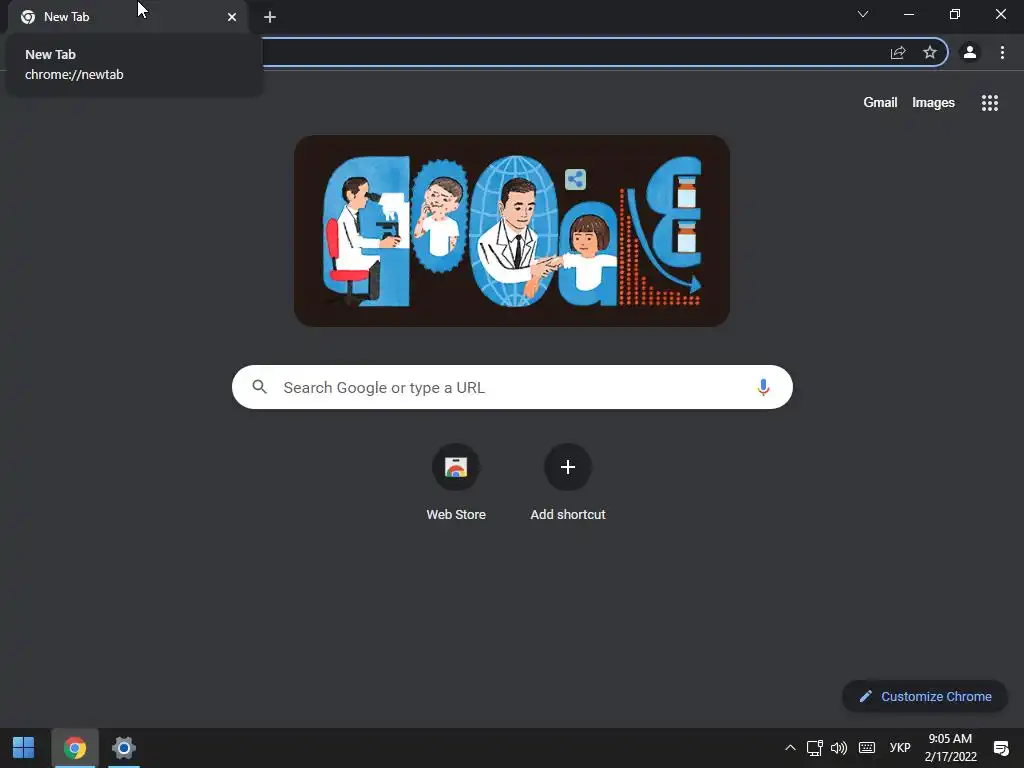Click the Google Doodle image
1024x768 pixels.
(x=511, y=231)
